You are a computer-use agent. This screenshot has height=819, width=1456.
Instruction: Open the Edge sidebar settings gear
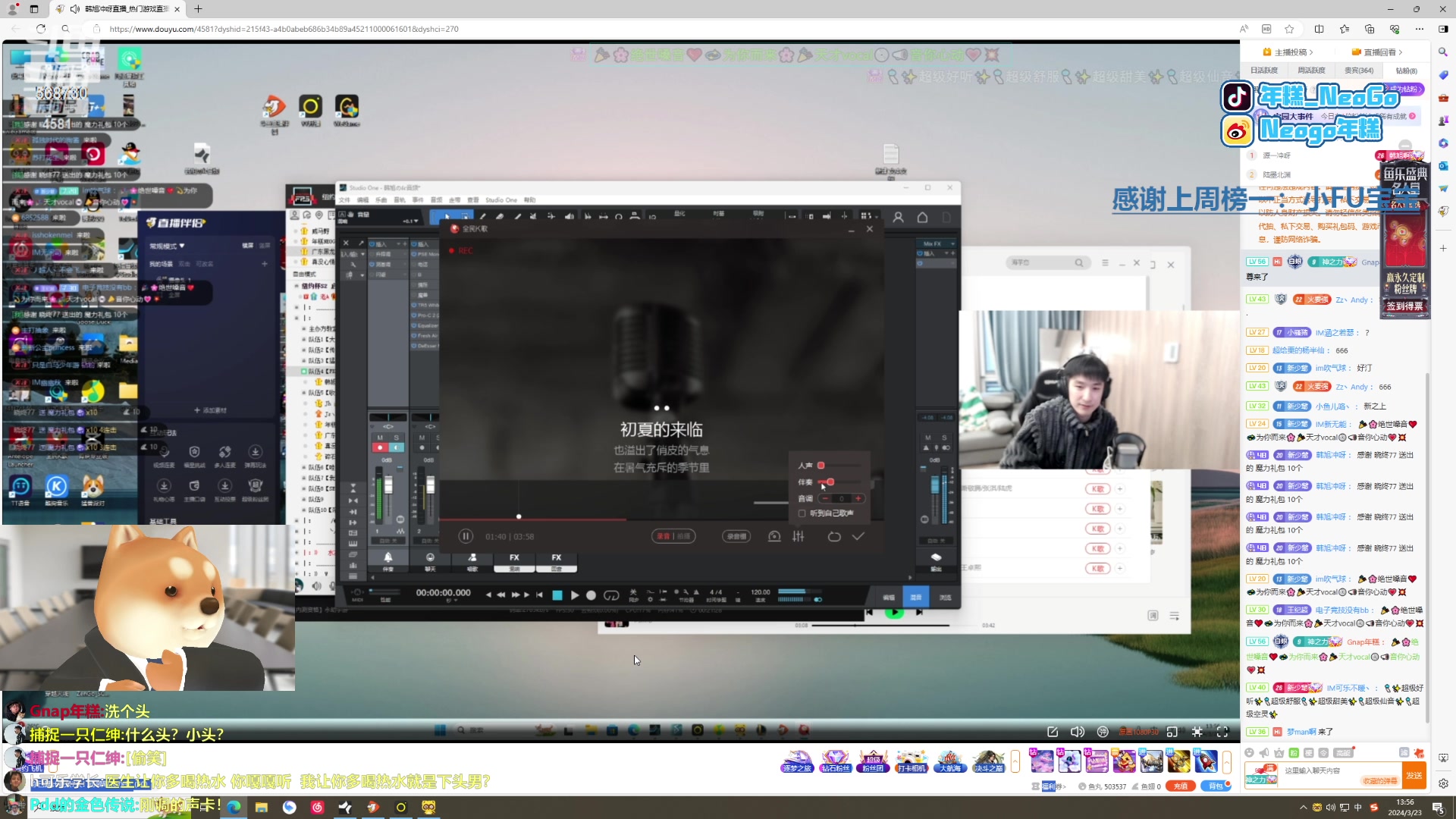1443,783
